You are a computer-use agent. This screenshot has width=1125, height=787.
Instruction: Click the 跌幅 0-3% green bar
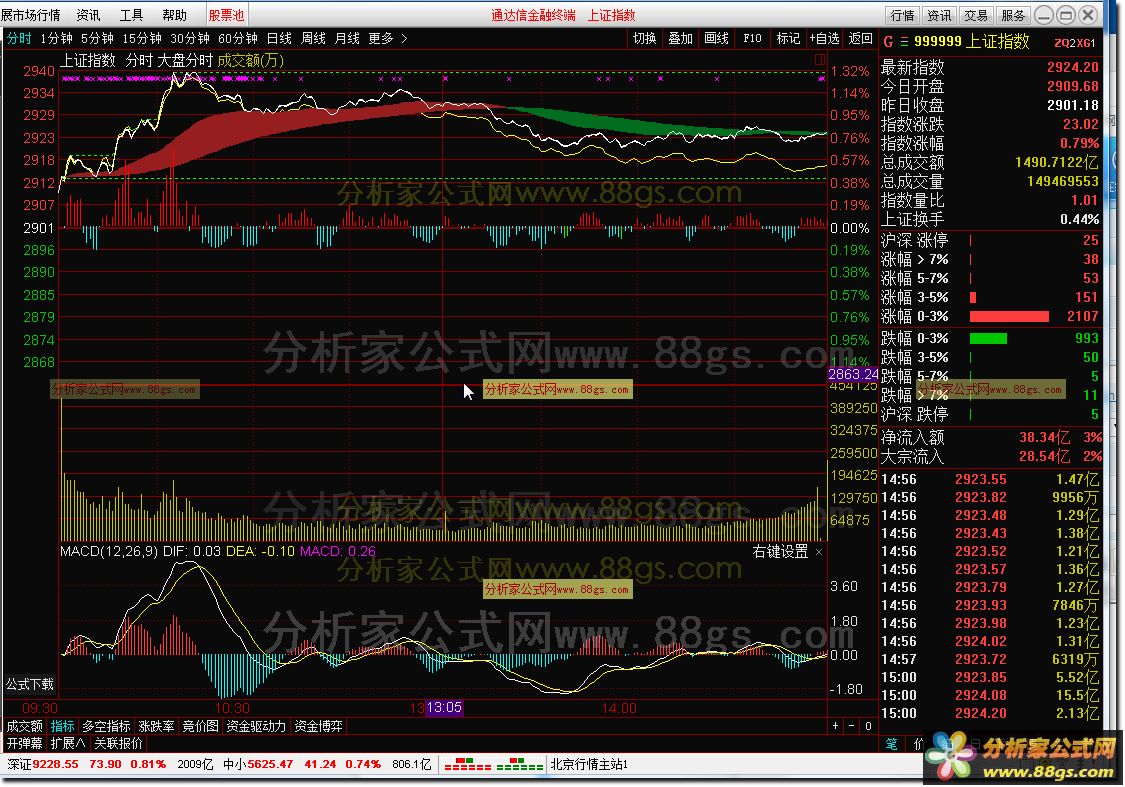988,339
